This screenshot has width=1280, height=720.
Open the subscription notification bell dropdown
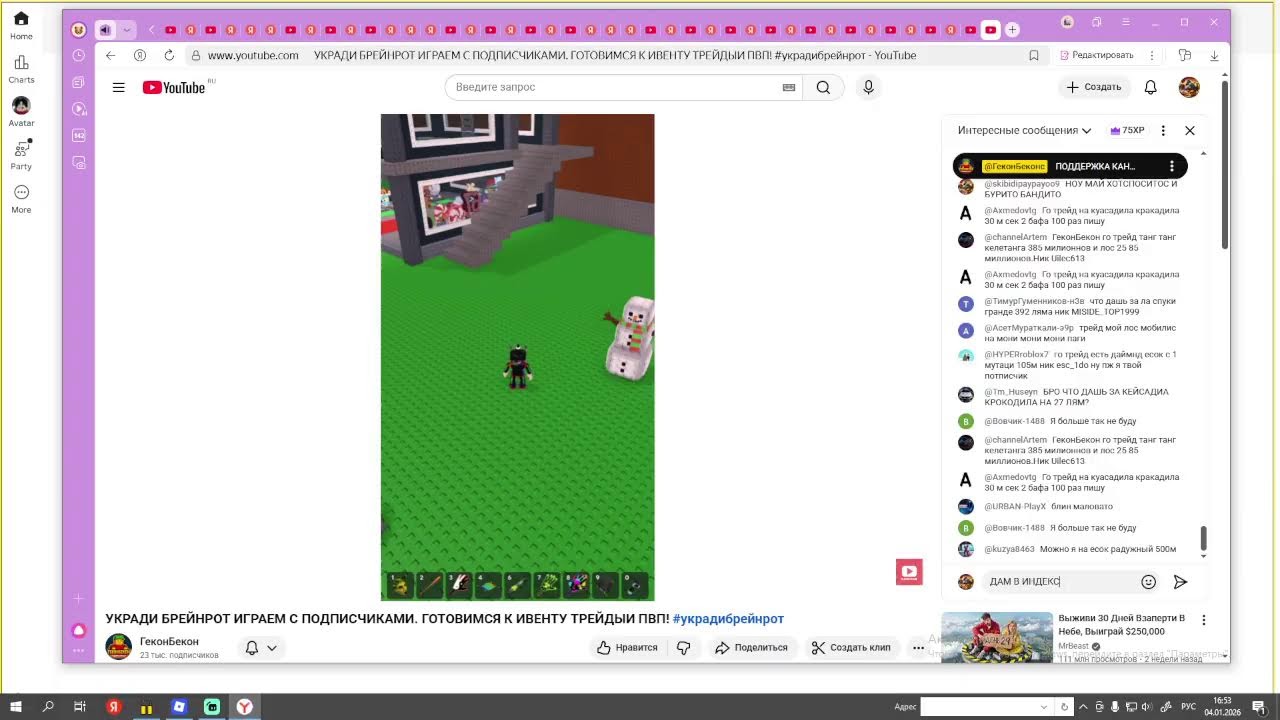click(x=261, y=648)
